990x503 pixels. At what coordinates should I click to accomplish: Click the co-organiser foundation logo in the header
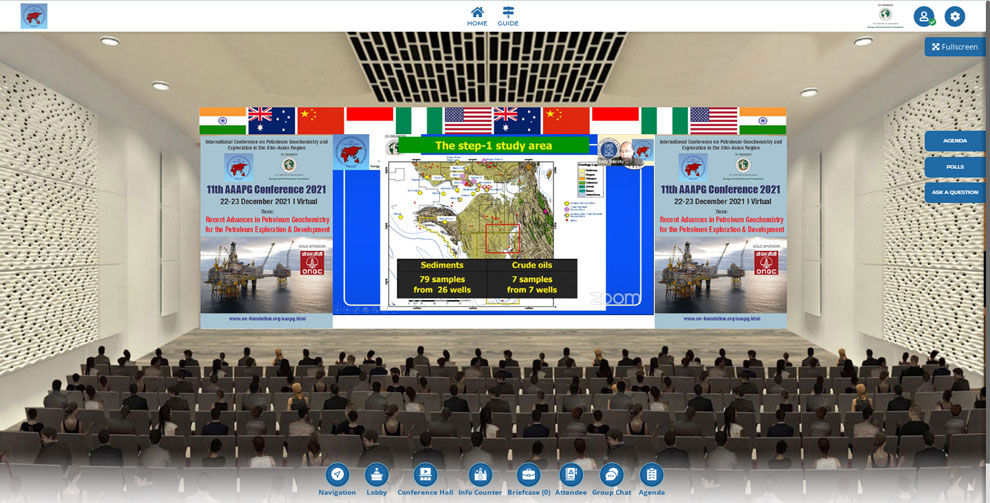coord(886,16)
